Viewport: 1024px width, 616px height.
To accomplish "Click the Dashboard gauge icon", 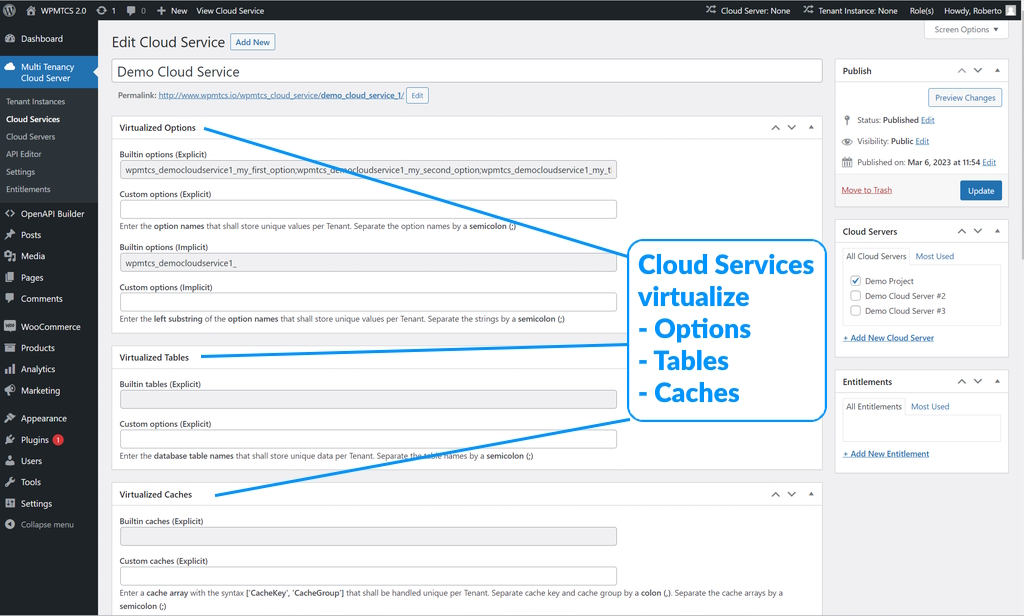I will (x=10, y=39).
